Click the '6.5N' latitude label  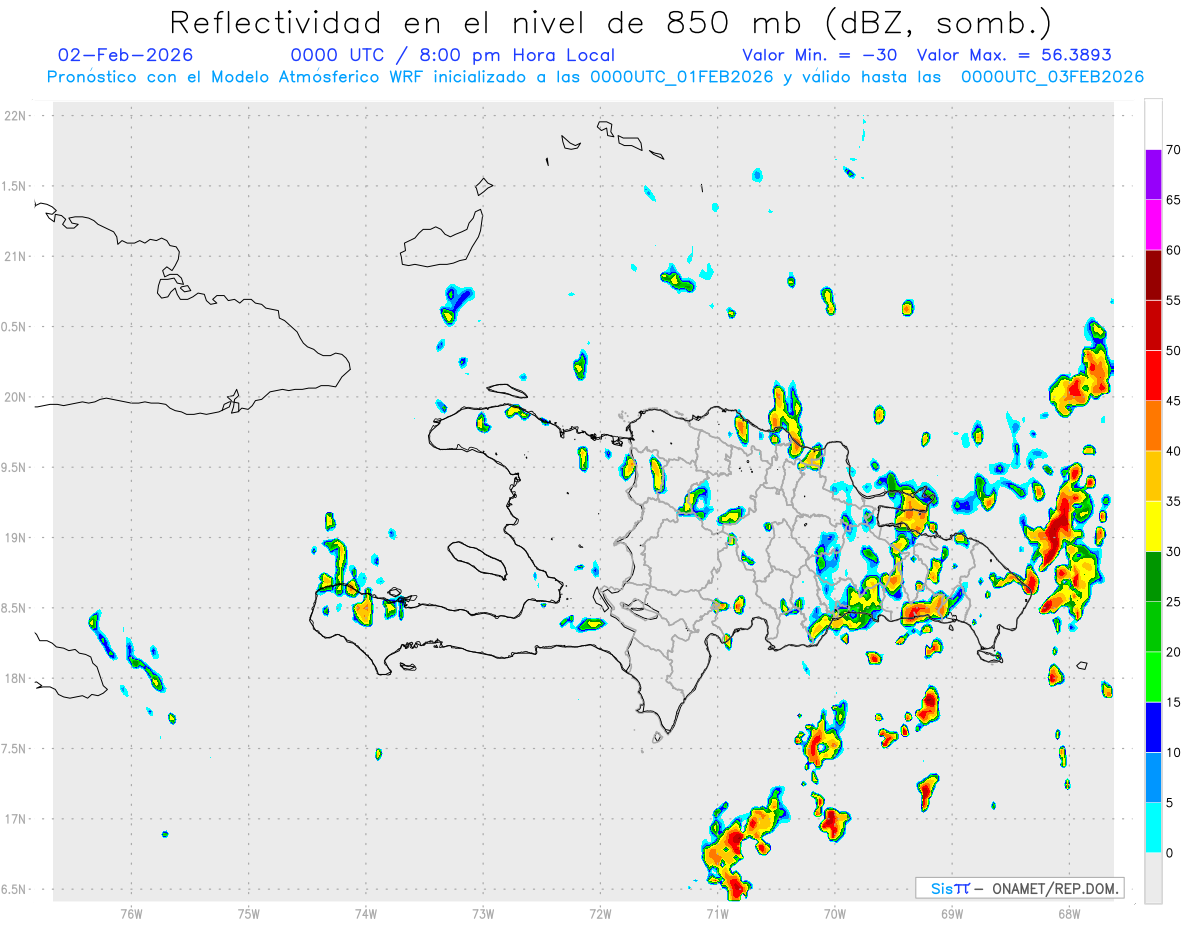[15, 889]
